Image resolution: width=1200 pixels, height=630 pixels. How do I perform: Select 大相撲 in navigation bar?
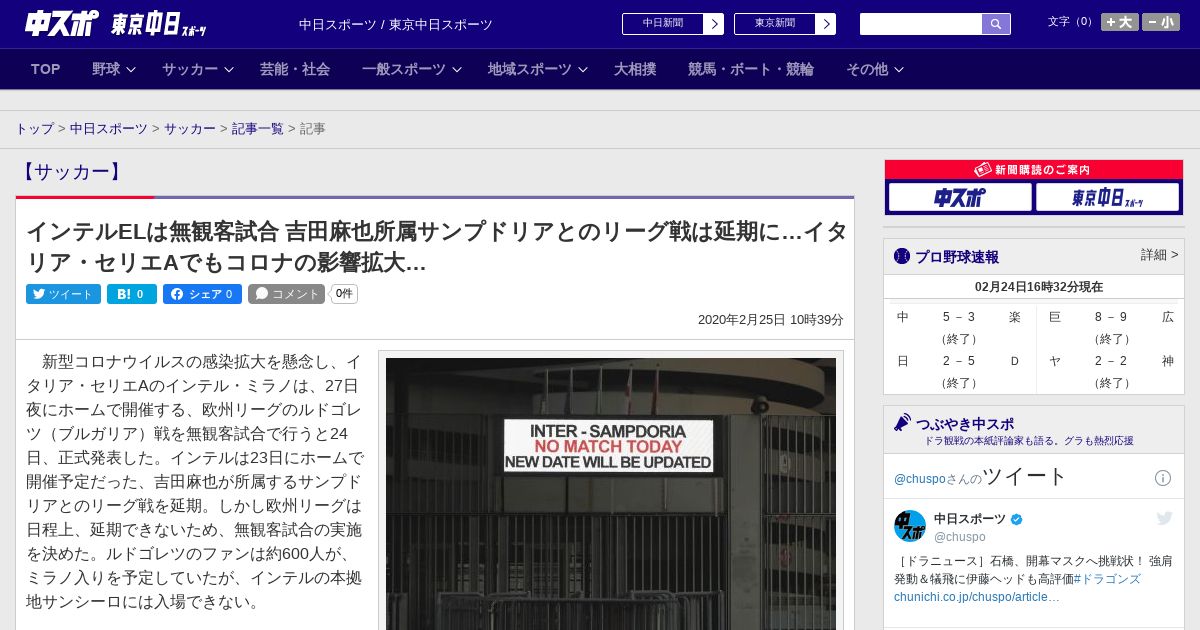click(635, 69)
